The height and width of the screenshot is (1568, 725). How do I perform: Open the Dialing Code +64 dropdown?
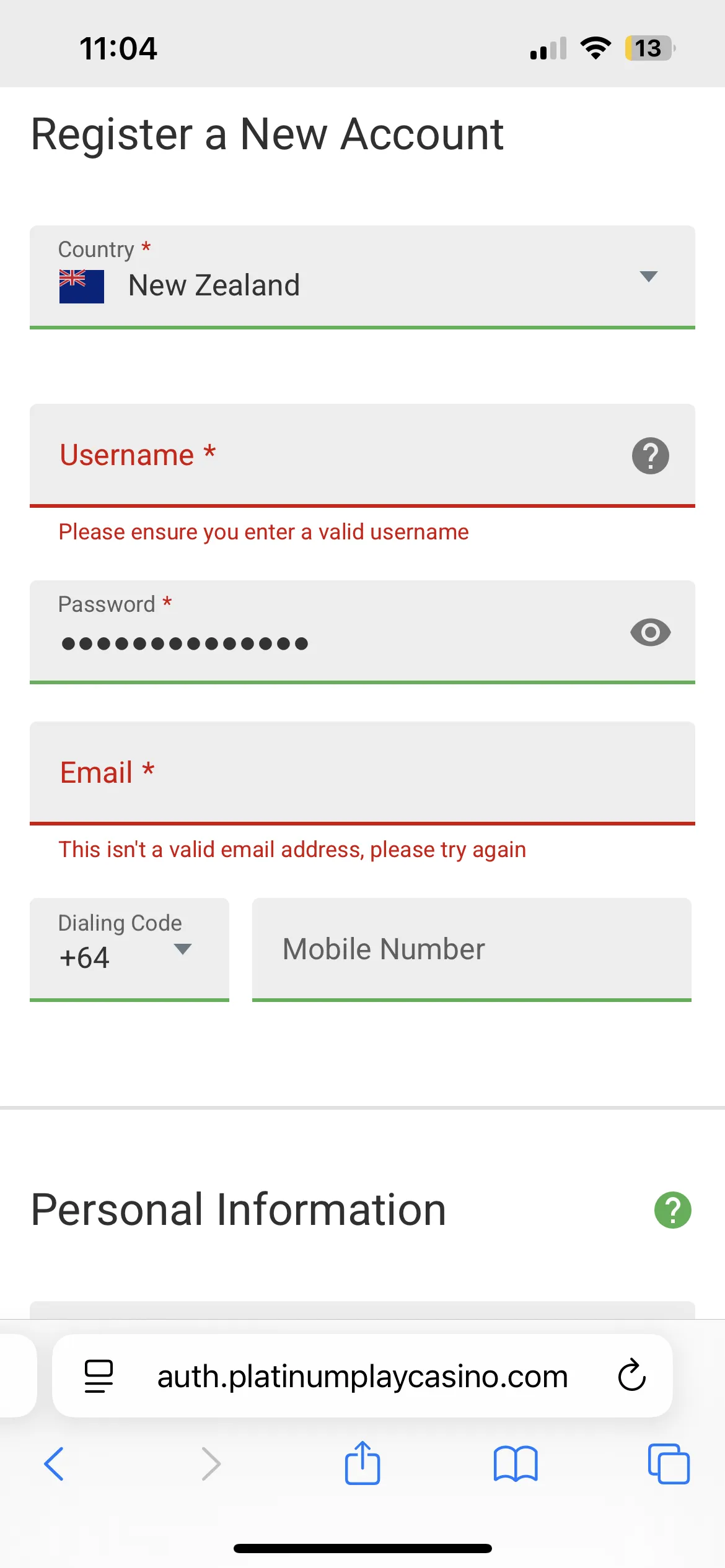[129, 949]
